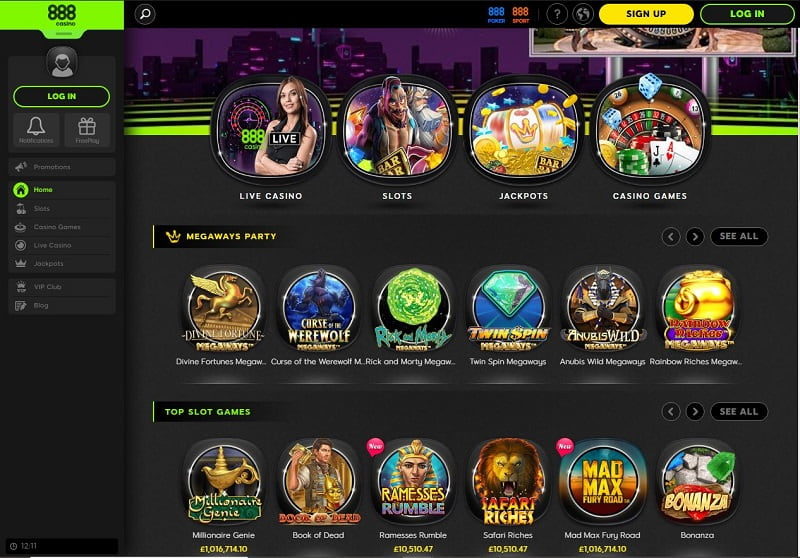Show next Megaways Party games
This screenshot has width=800, height=558.
click(695, 236)
